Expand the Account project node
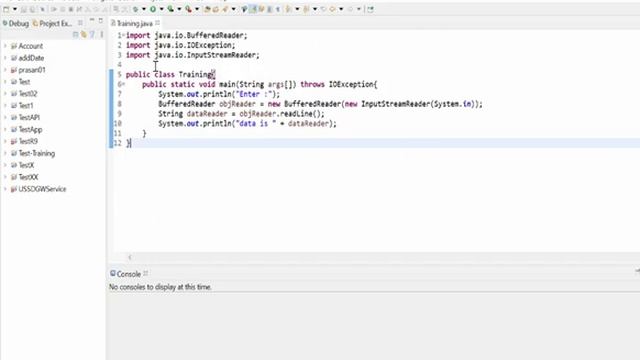Screen dimensions: 640x360 point(5,46)
